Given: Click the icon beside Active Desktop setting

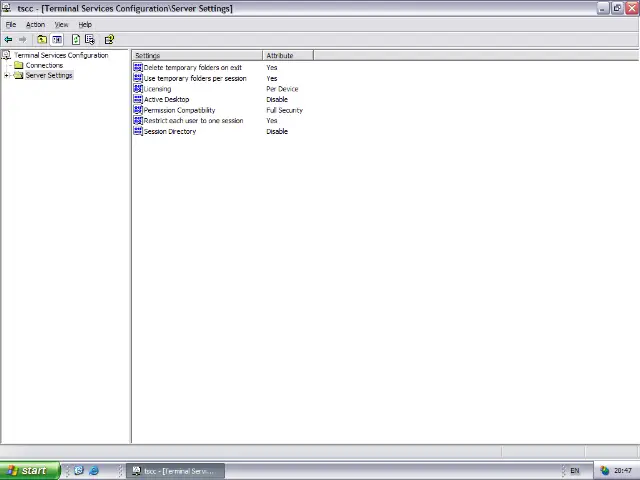Looking at the screenshot, I should pos(138,99).
